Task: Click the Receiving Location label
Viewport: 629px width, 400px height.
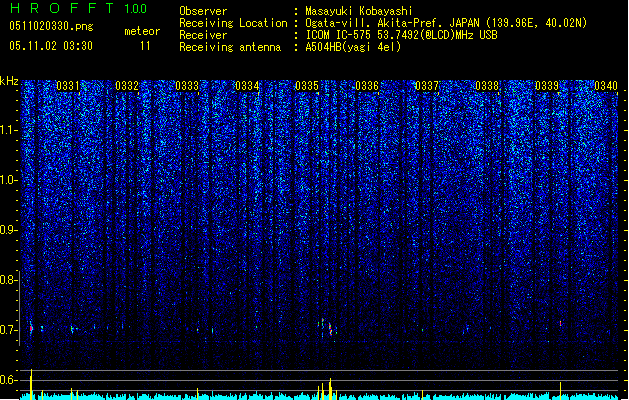Action: [x=233, y=23]
